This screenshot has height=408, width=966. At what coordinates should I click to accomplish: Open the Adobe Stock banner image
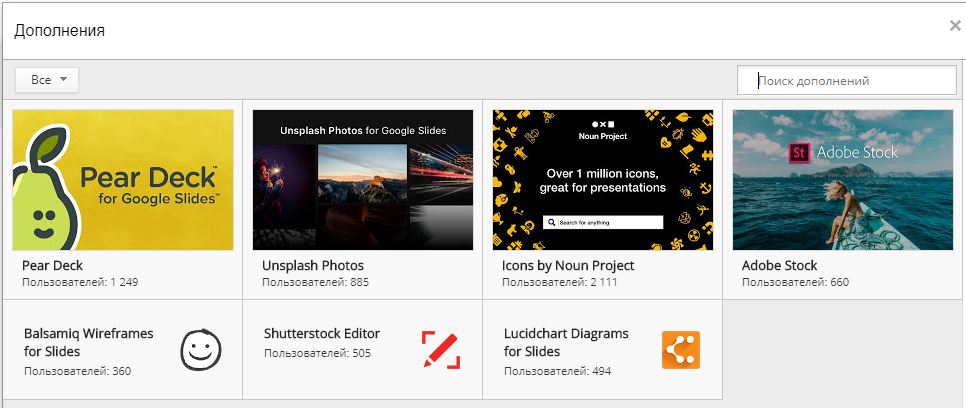tap(843, 180)
